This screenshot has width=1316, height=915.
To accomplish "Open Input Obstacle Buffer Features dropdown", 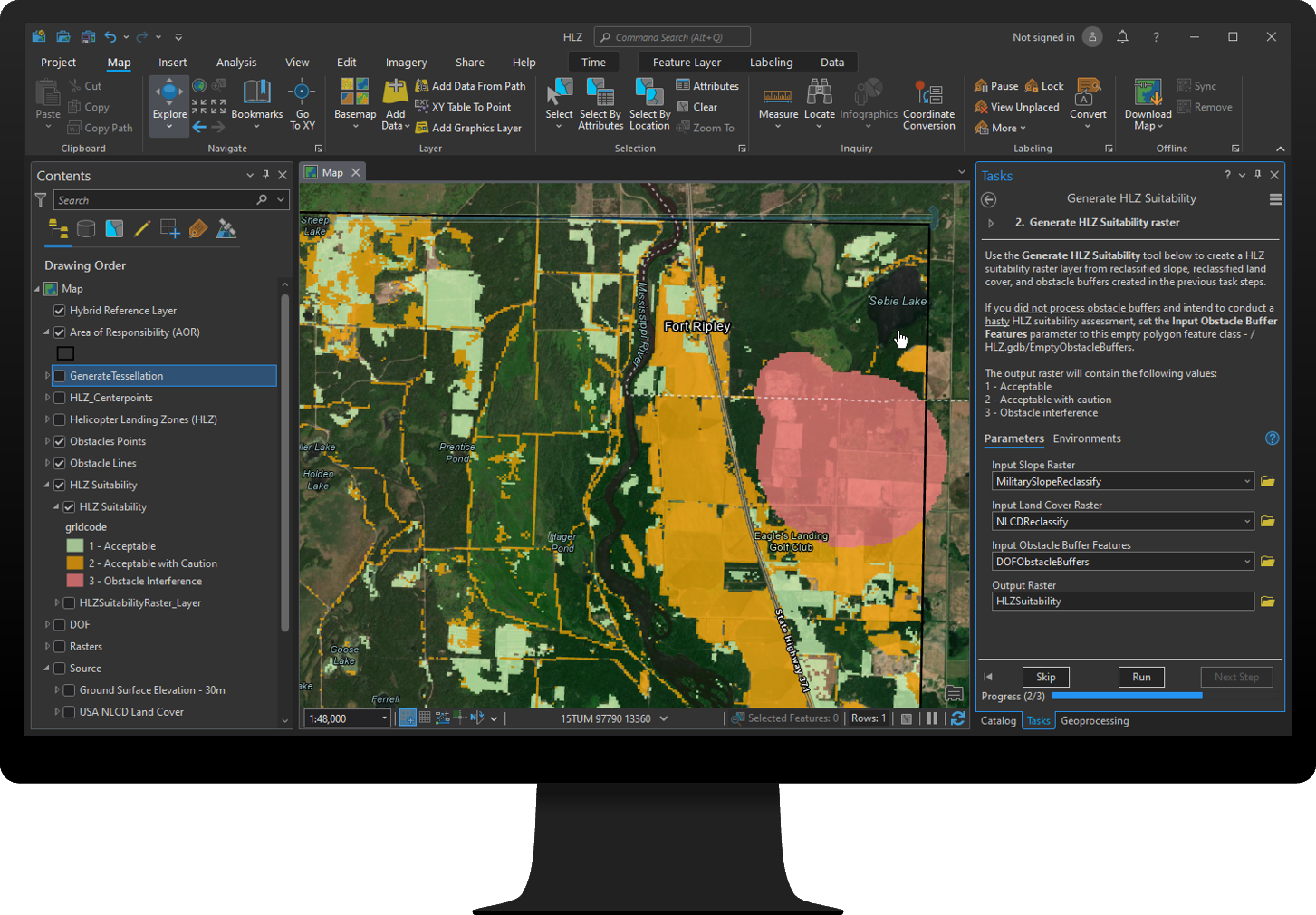I will [1247, 562].
